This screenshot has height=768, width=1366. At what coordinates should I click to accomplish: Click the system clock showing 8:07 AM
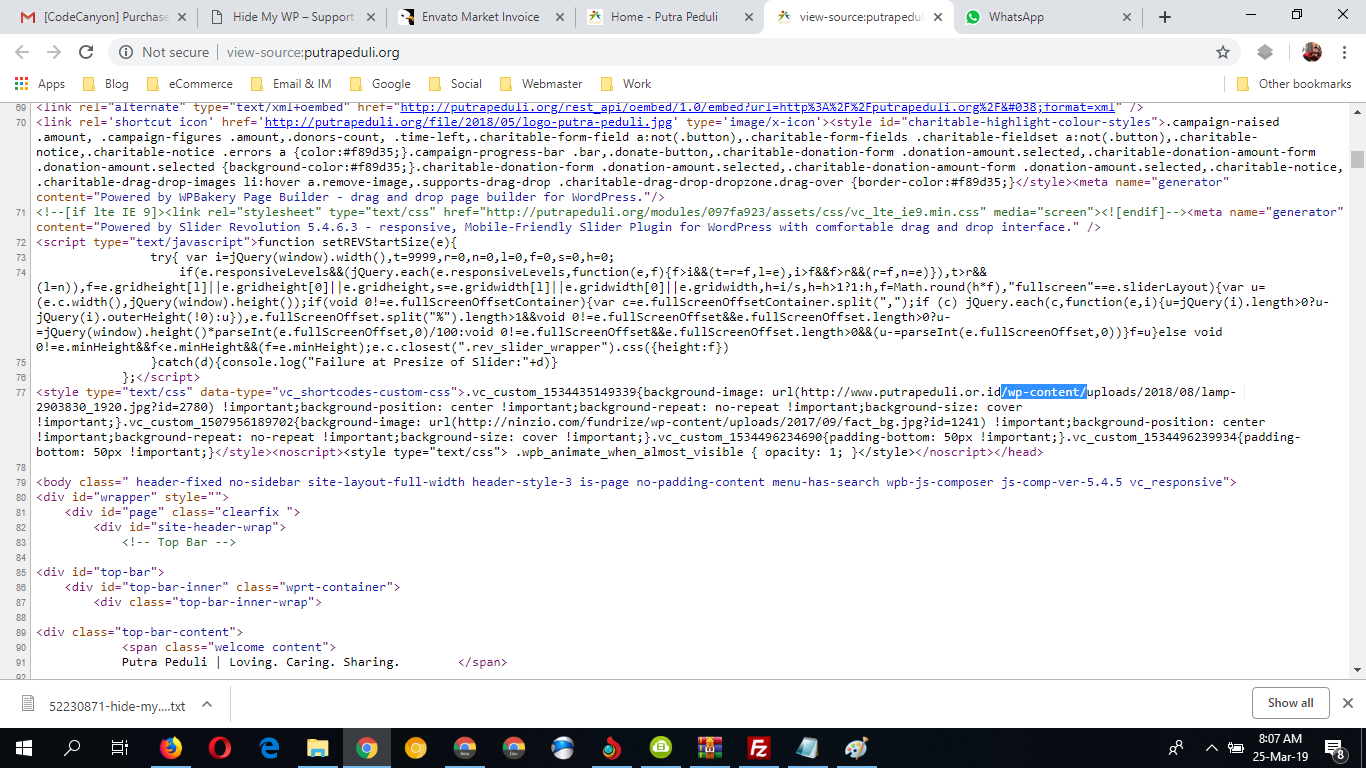(1280, 748)
